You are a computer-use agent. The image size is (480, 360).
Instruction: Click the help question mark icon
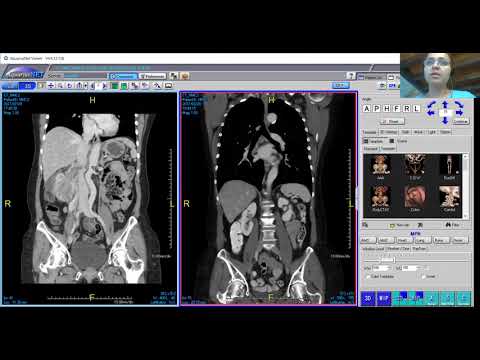[x=350, y=76]
